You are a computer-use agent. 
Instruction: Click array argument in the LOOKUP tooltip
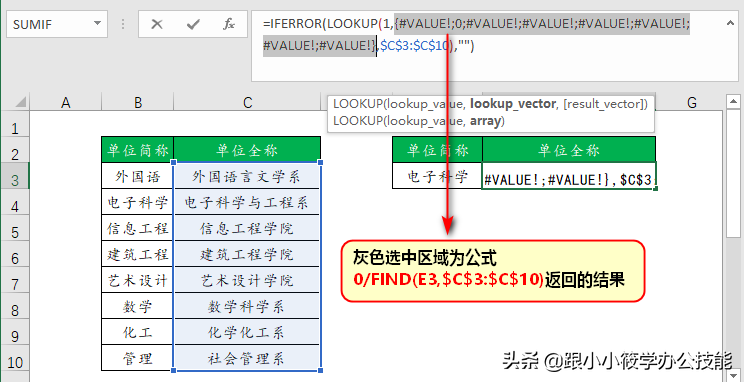click(485, 121)
